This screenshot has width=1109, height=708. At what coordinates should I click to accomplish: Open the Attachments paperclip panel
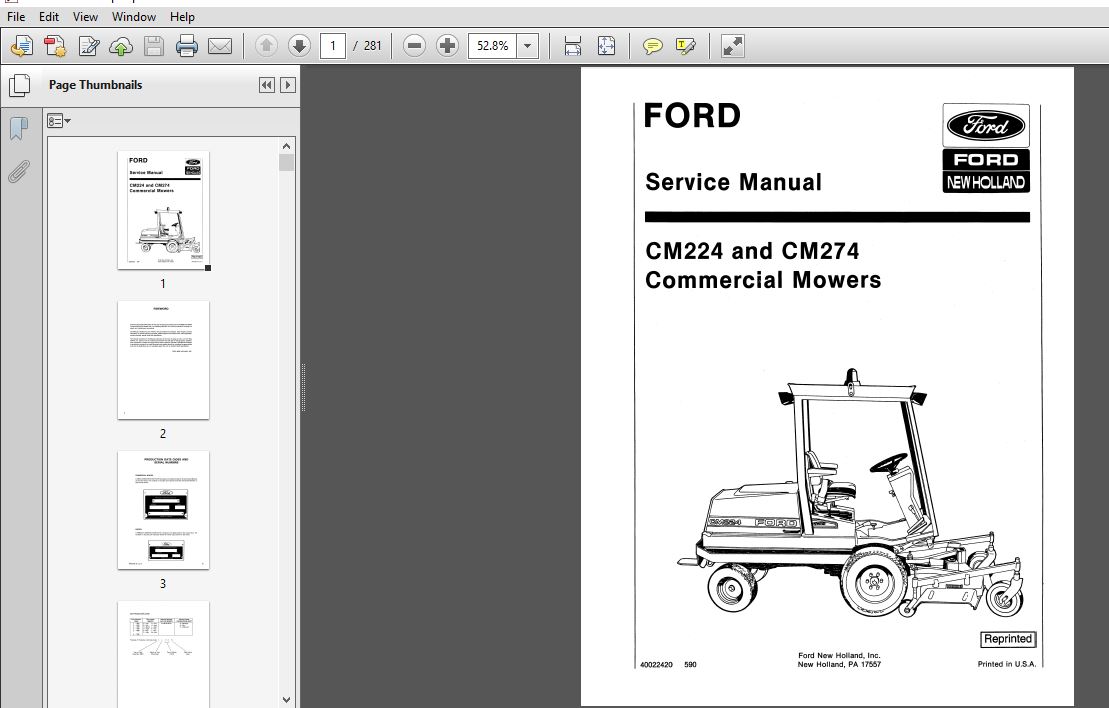(x=19, y=171)
